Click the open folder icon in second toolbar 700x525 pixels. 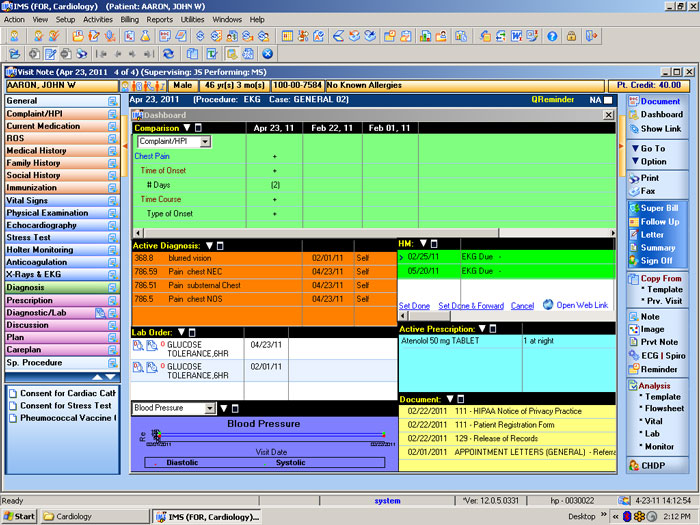(x=15, y=54)
